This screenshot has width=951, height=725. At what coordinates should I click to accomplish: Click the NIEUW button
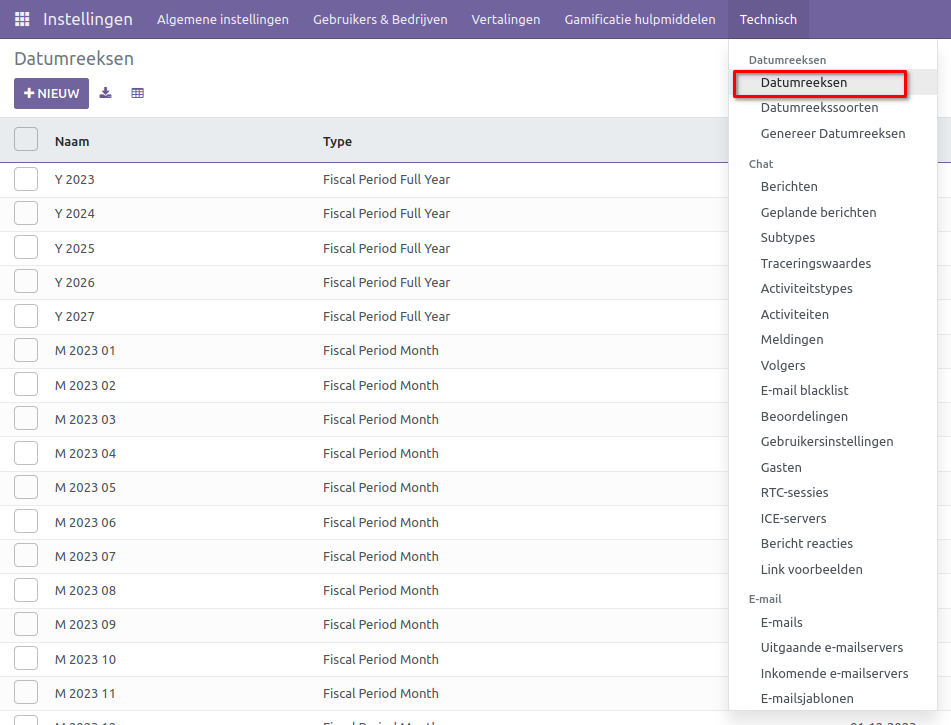point(51,93)
